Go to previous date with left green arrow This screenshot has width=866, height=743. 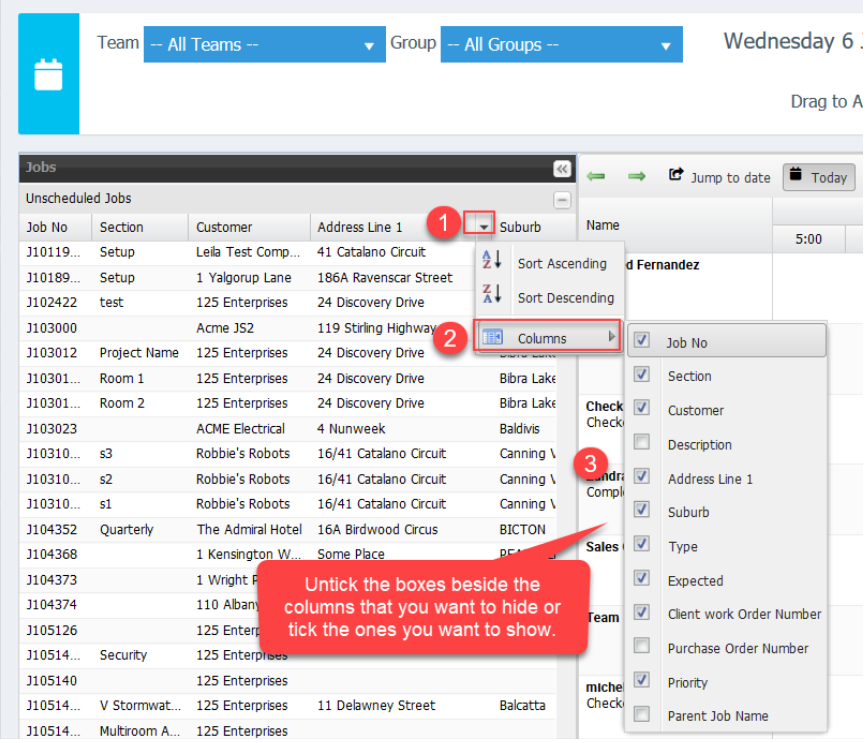[596, 177]
